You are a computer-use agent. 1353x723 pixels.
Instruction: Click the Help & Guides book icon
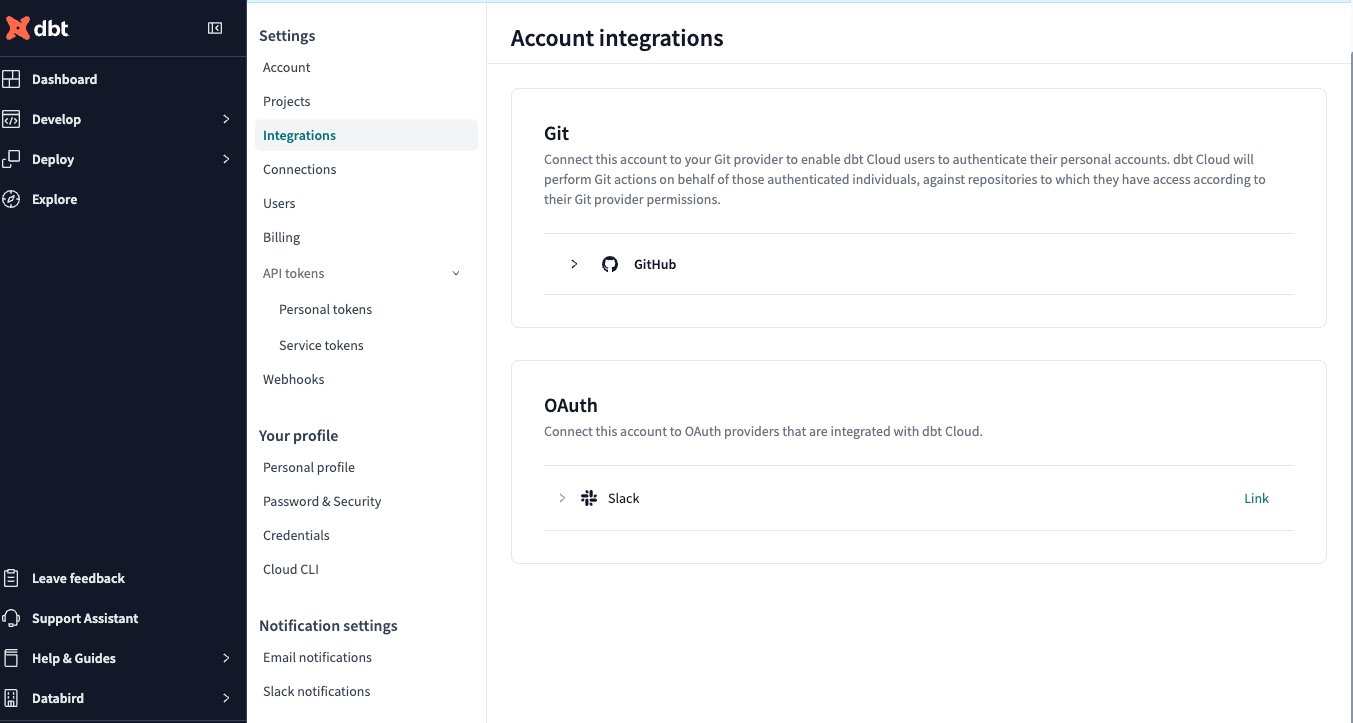(11, 658)
